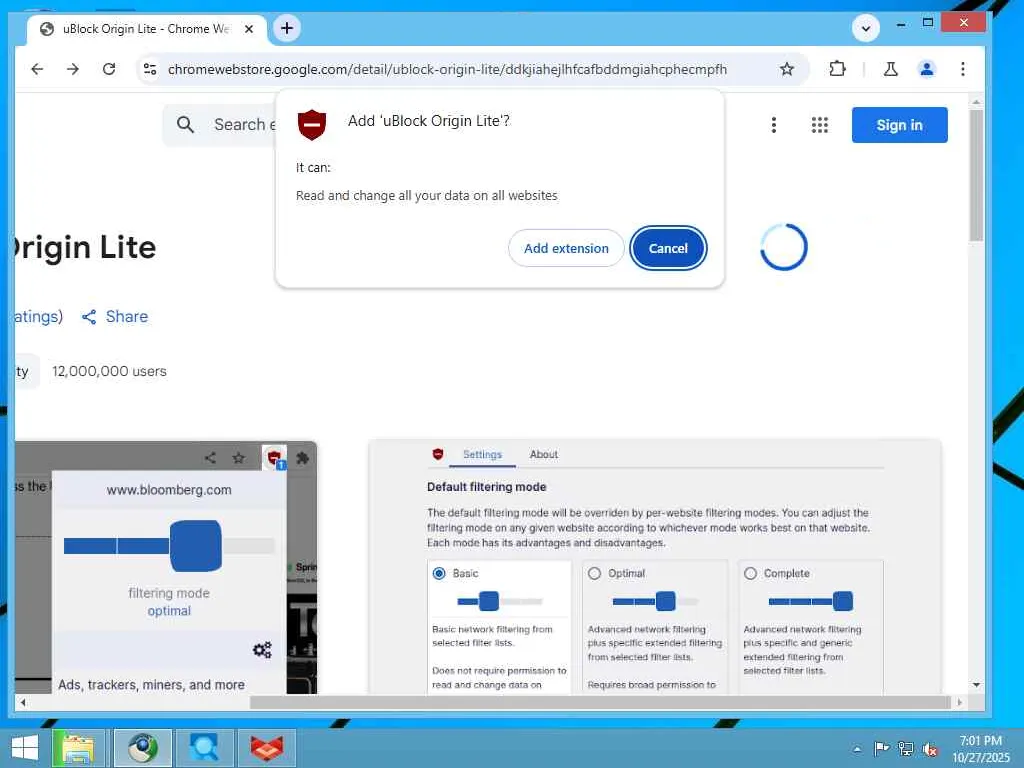Image resolution: width=1024 pixels, height=768 pixels.
Task: Select the Settings tab in screenshot
Action: (482, 455)
